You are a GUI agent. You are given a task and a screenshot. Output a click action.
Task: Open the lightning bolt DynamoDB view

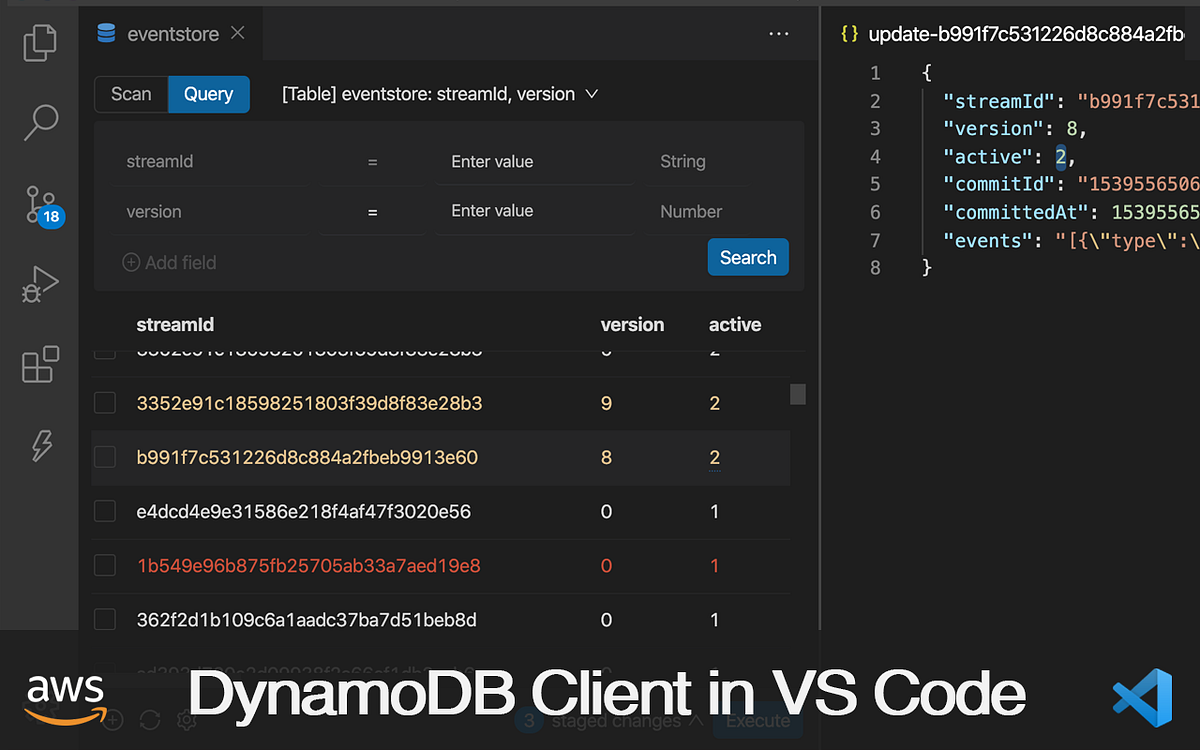(x=41, y=445)
